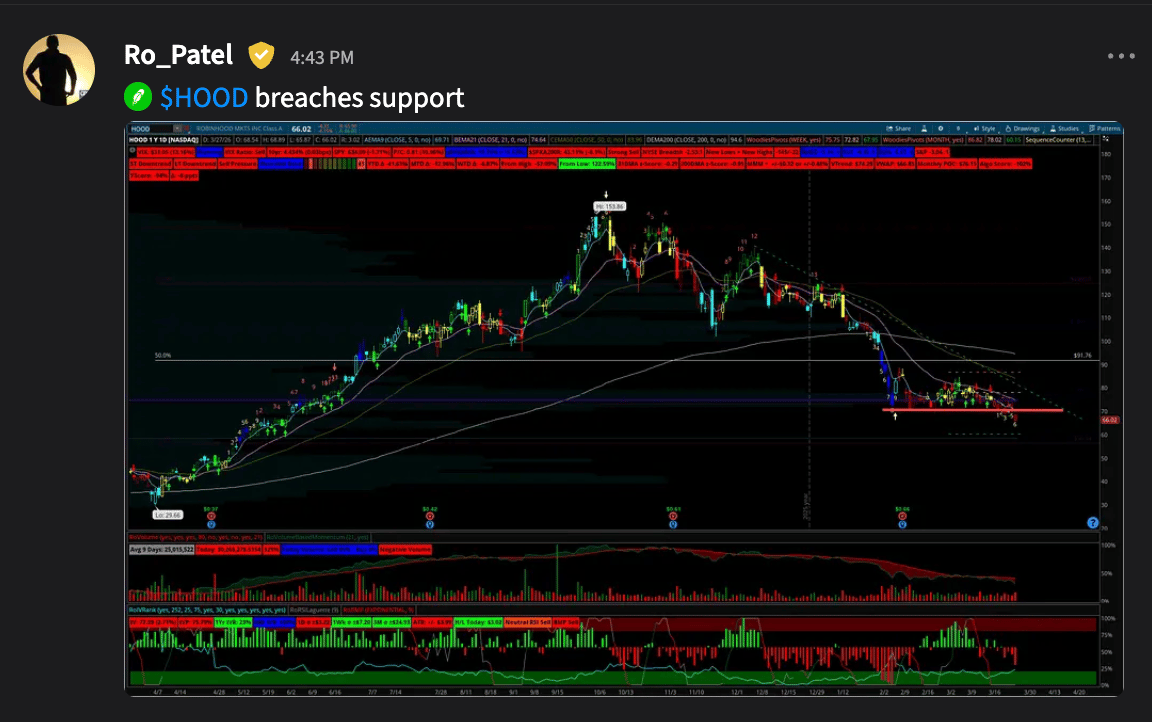Screen dimensions: 1152x722
Task: Open the Style dropdown in chart toolbar
Action: coord(984,129)
